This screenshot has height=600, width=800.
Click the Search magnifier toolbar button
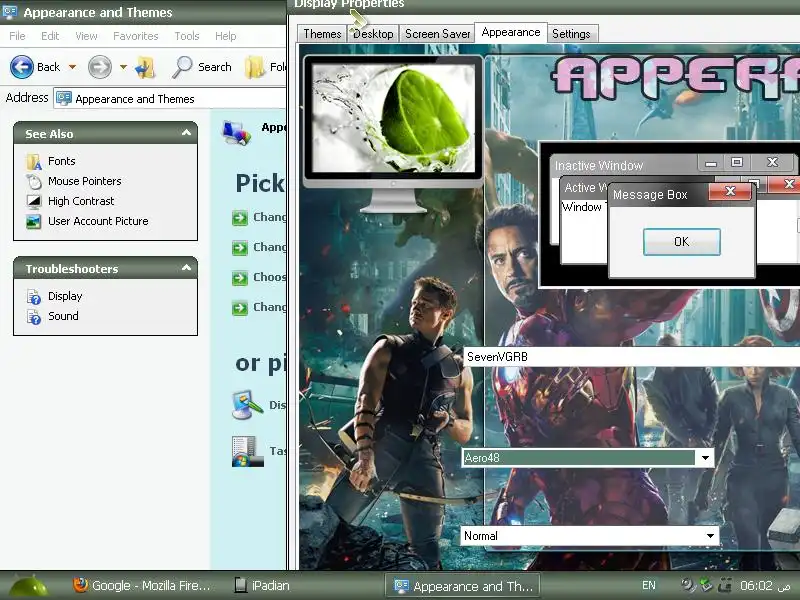(x=202, y=67)
